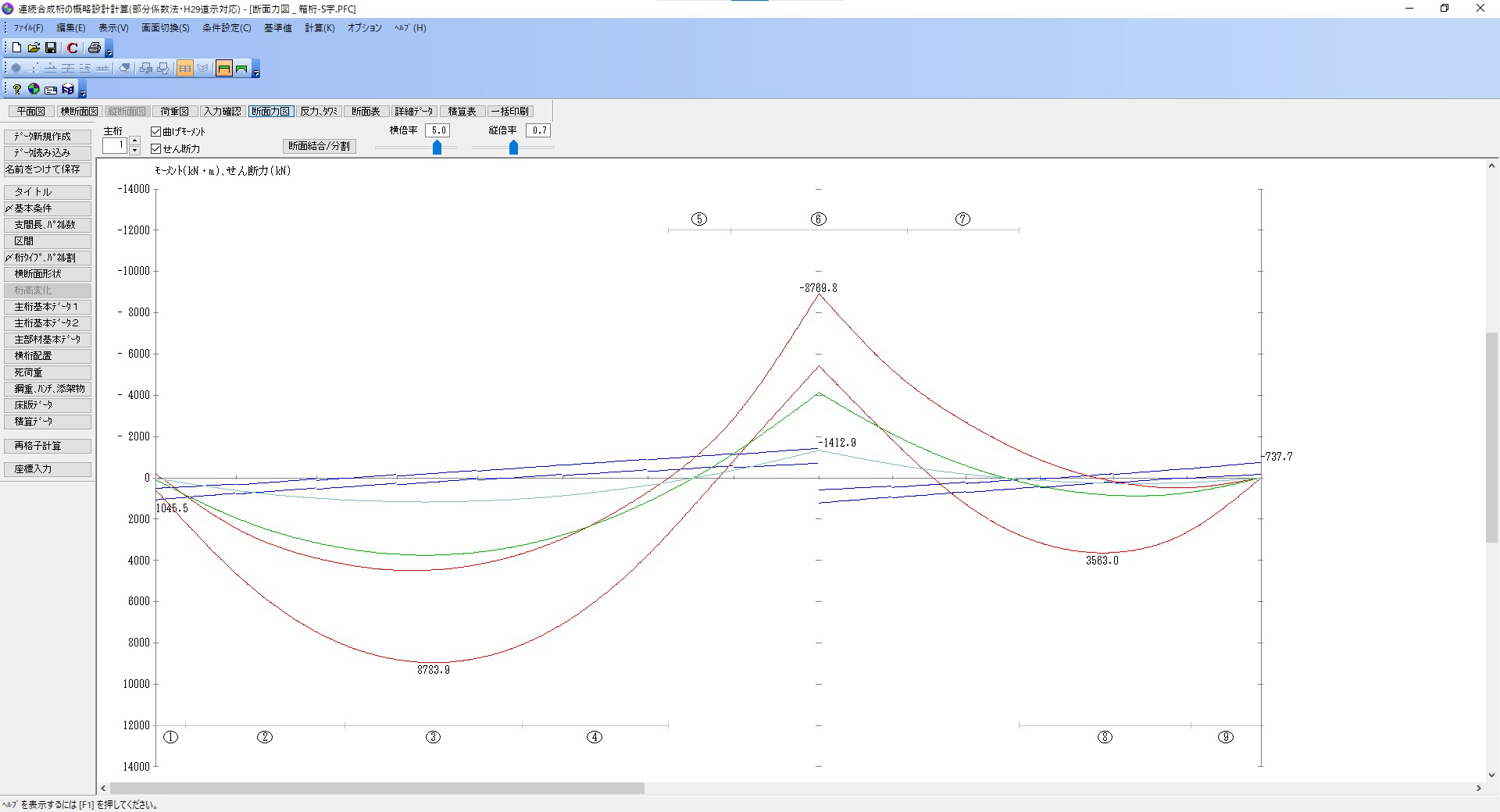Switch to the 断面表 tab
This screenshot has width=1500, height=812.
tap(366, 112)
